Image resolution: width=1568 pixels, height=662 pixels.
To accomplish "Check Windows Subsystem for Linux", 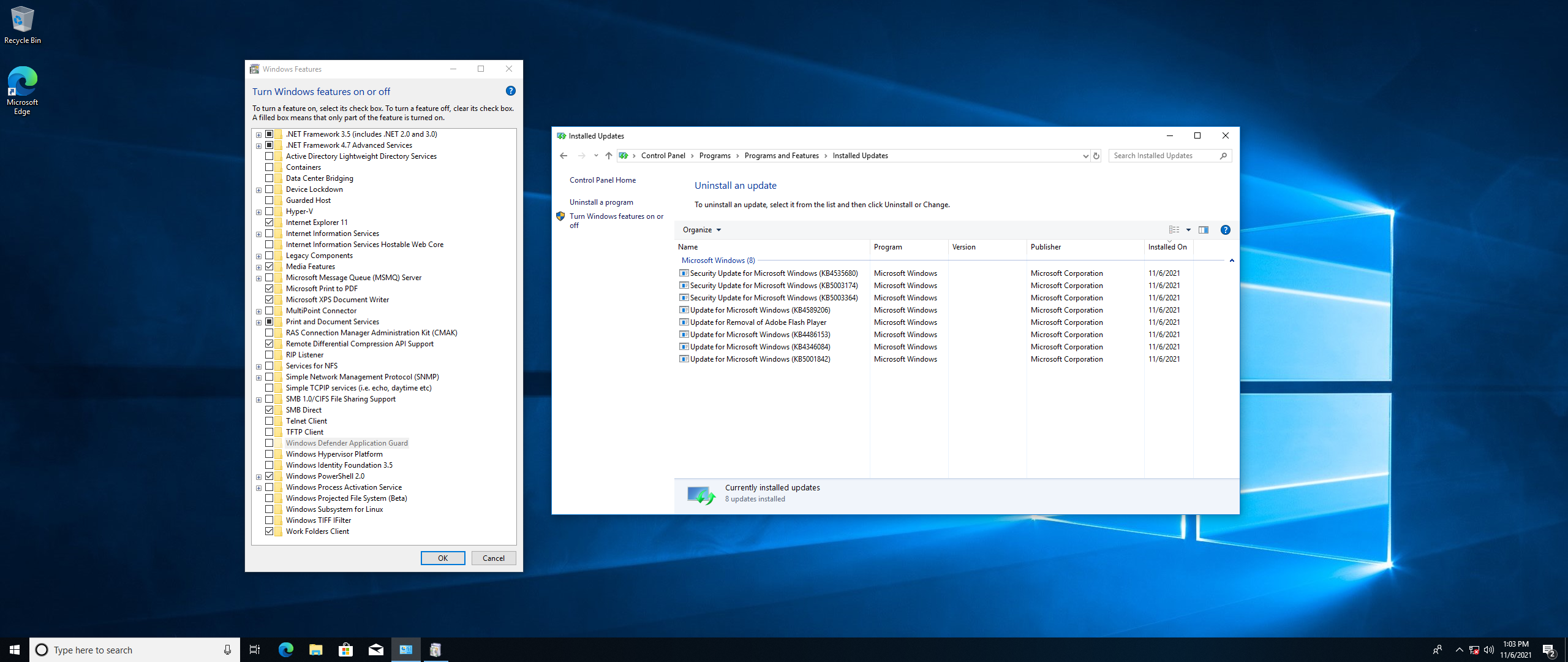I will [269, 509].
